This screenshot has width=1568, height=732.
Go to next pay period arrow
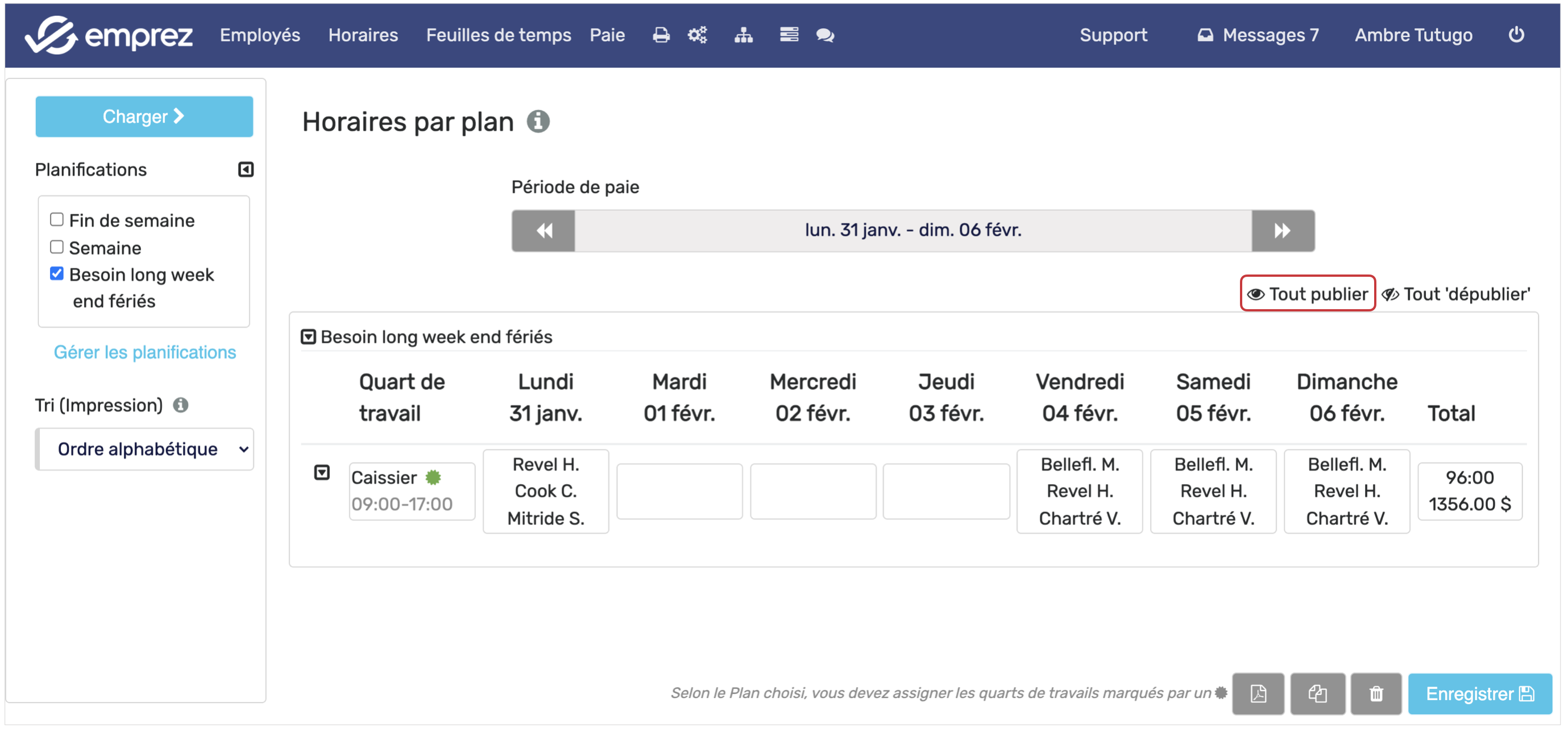pyautogui.click(x=1282, y=231)
